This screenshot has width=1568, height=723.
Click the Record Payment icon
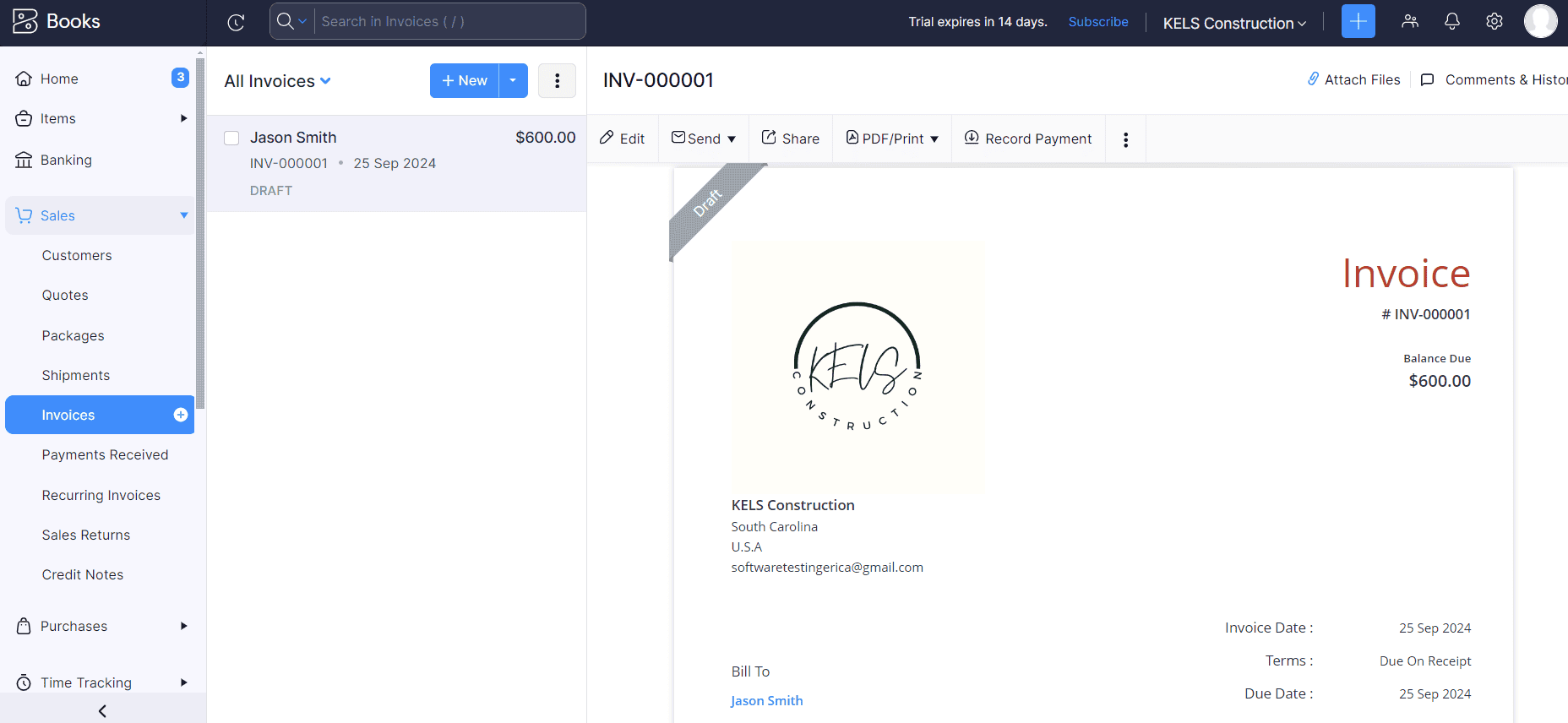pyautogui.click(x=972, y=137)
